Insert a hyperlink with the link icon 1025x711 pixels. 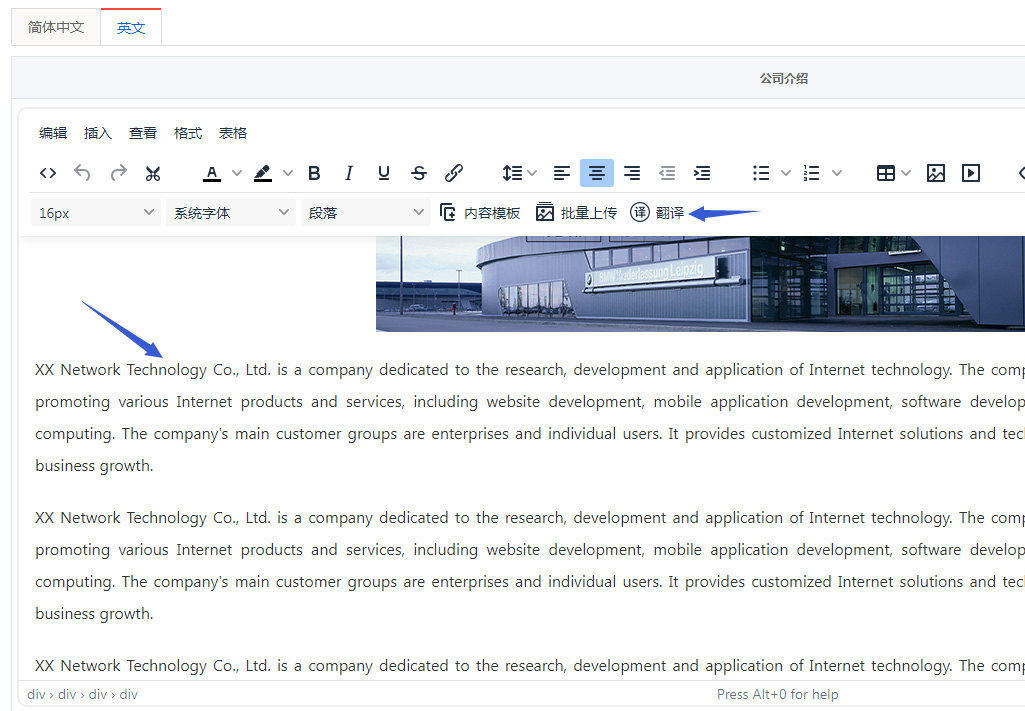coord(454,173)
